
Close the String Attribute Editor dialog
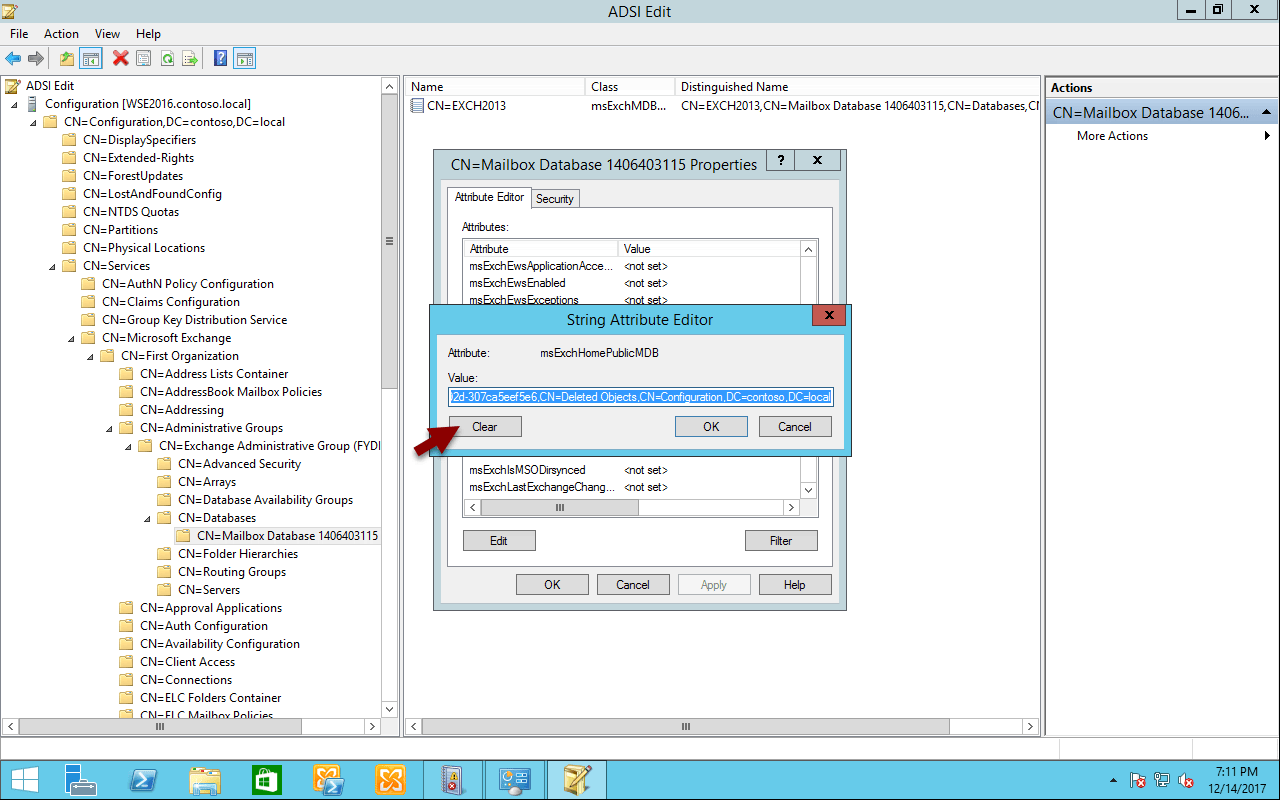click(829, 316)
